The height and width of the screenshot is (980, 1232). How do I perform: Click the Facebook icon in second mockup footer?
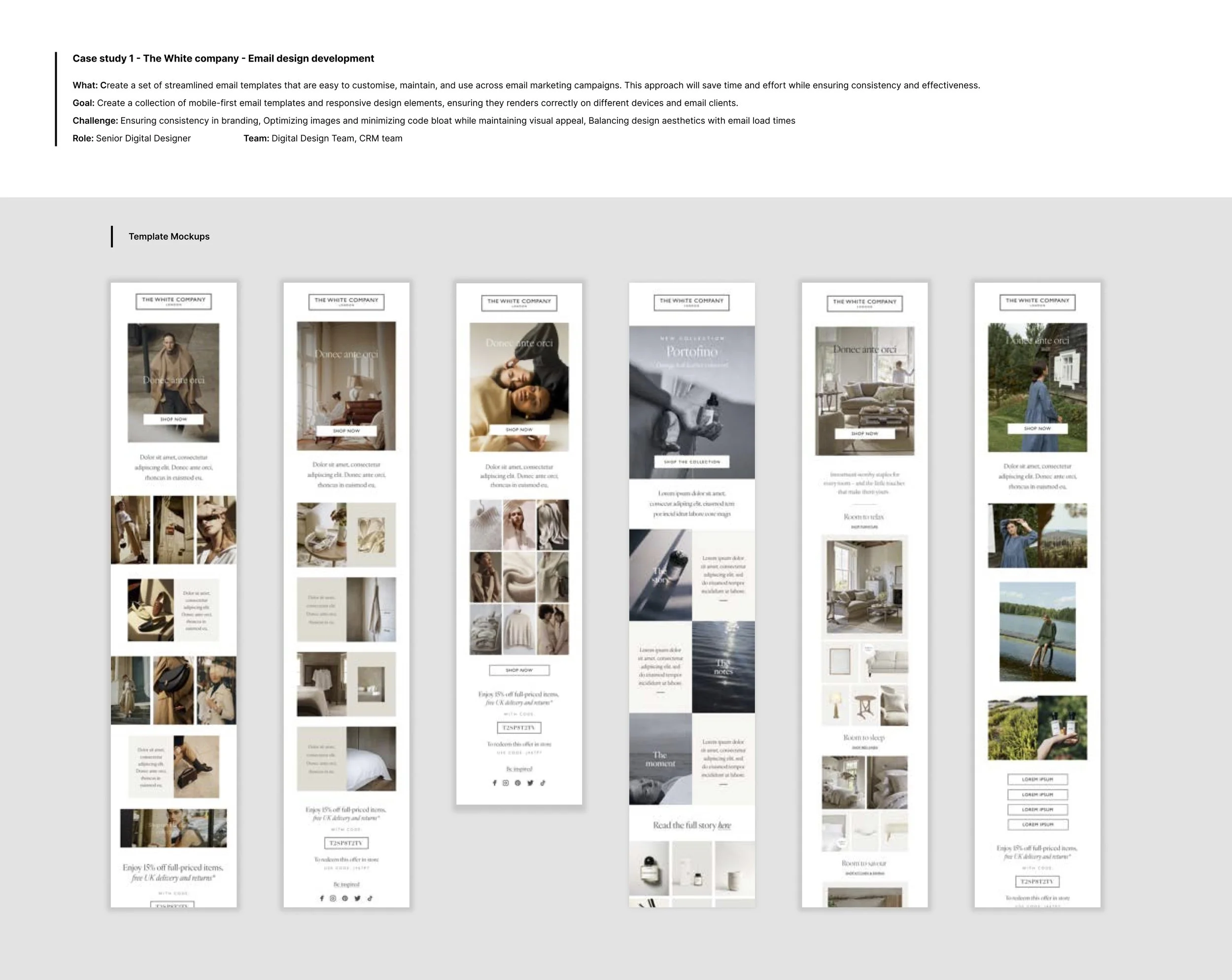322,898
